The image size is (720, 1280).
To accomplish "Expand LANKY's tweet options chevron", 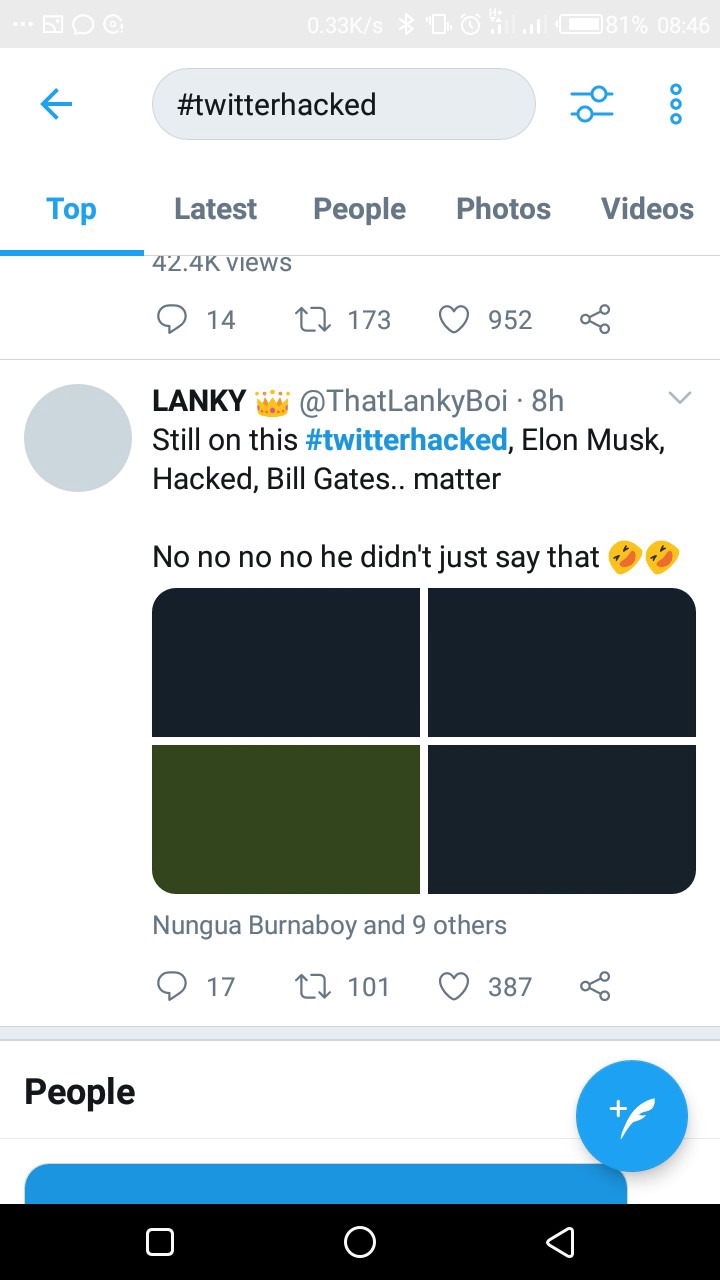I will (680, 399).
